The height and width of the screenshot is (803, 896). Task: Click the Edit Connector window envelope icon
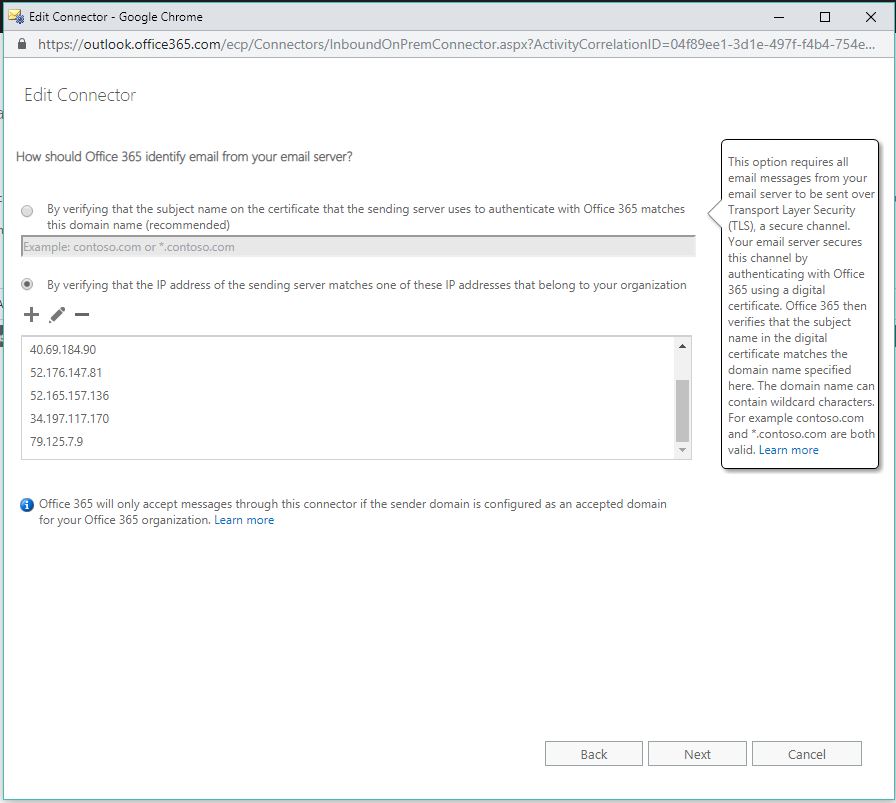(x=15, y=17)
